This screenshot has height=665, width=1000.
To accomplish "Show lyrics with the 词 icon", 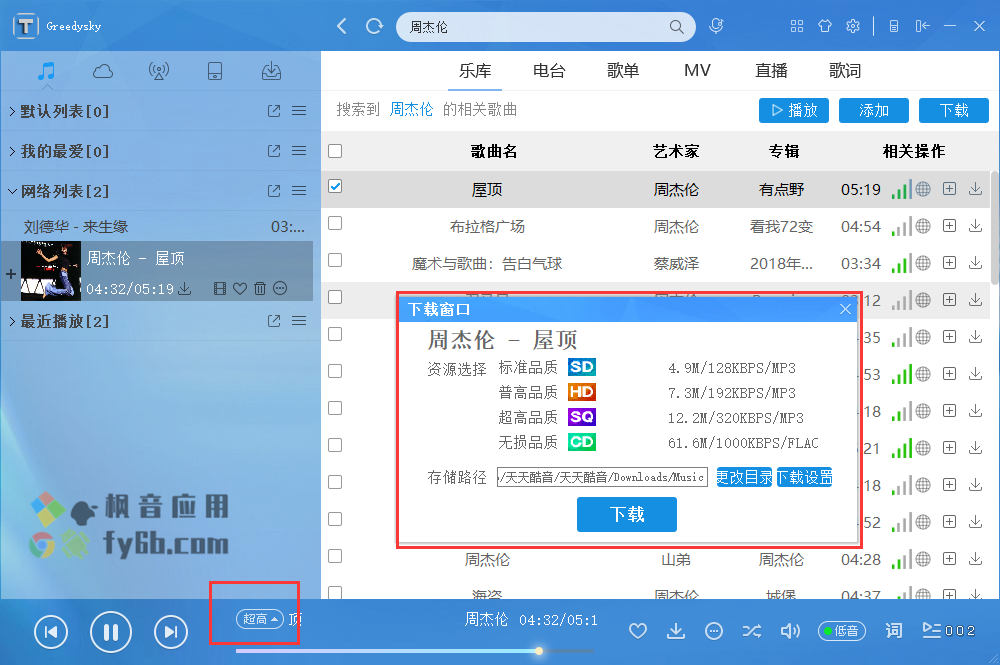I will coord(894,631).
